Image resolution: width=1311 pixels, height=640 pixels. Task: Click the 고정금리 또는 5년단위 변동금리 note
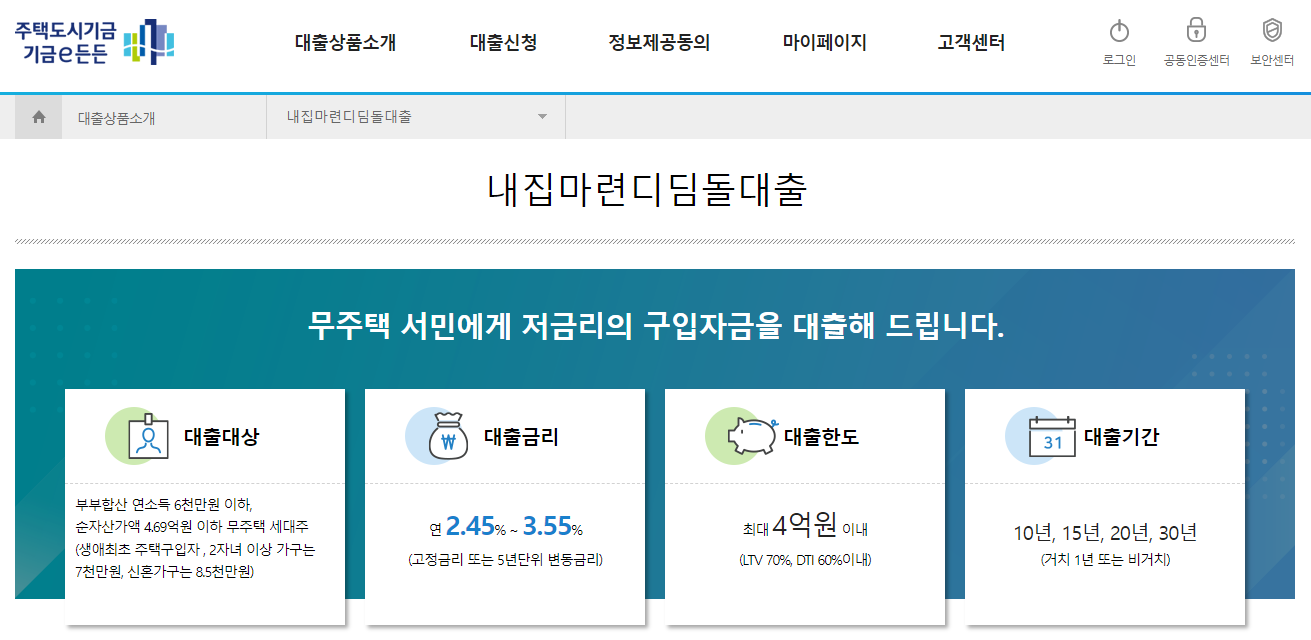(505, 560)
